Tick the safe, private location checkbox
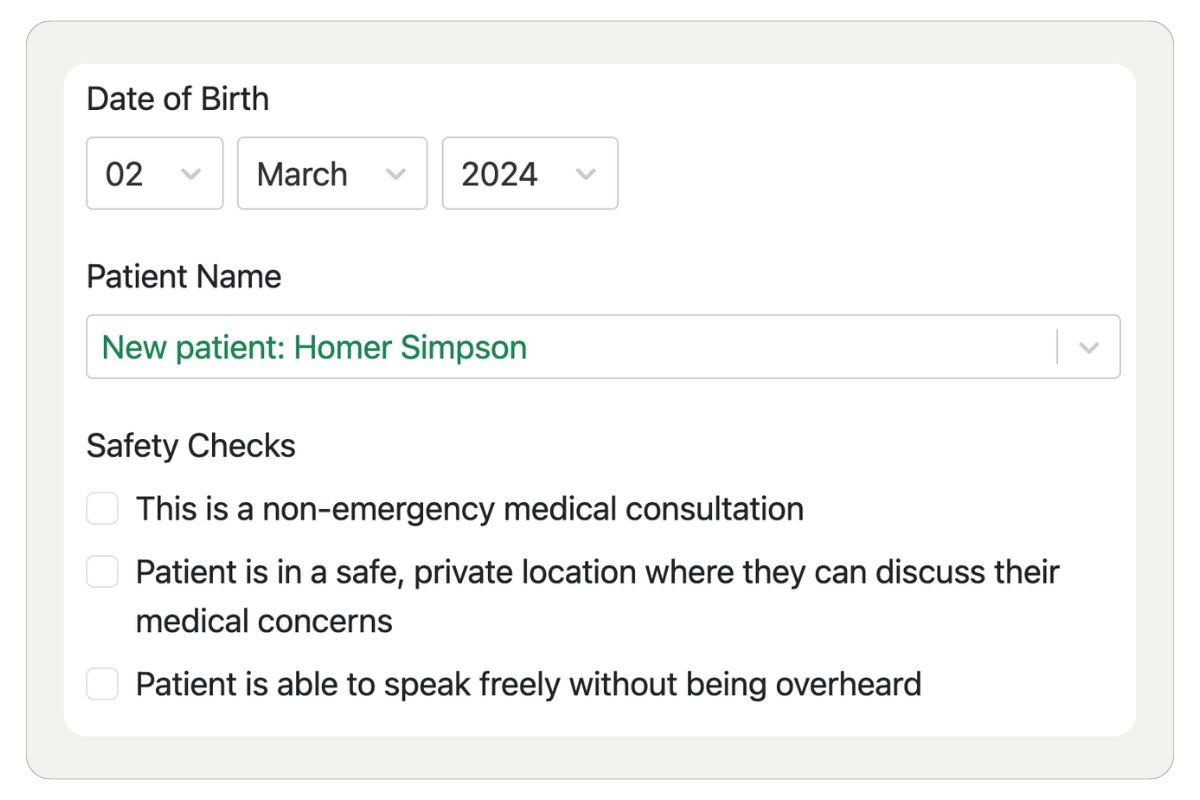1200x800 pixels. coord(102,572)
